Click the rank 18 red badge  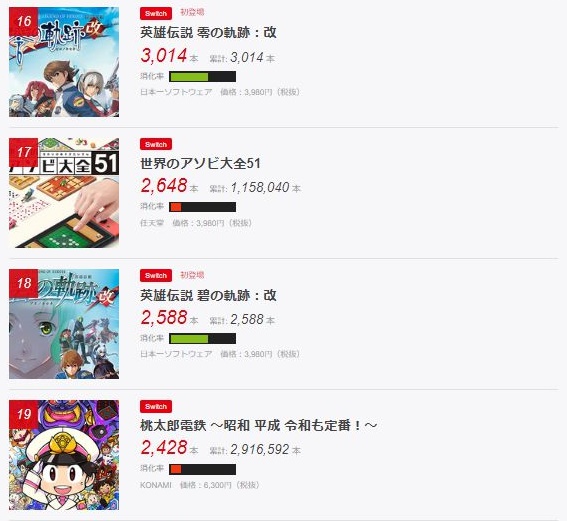point(24,283)
